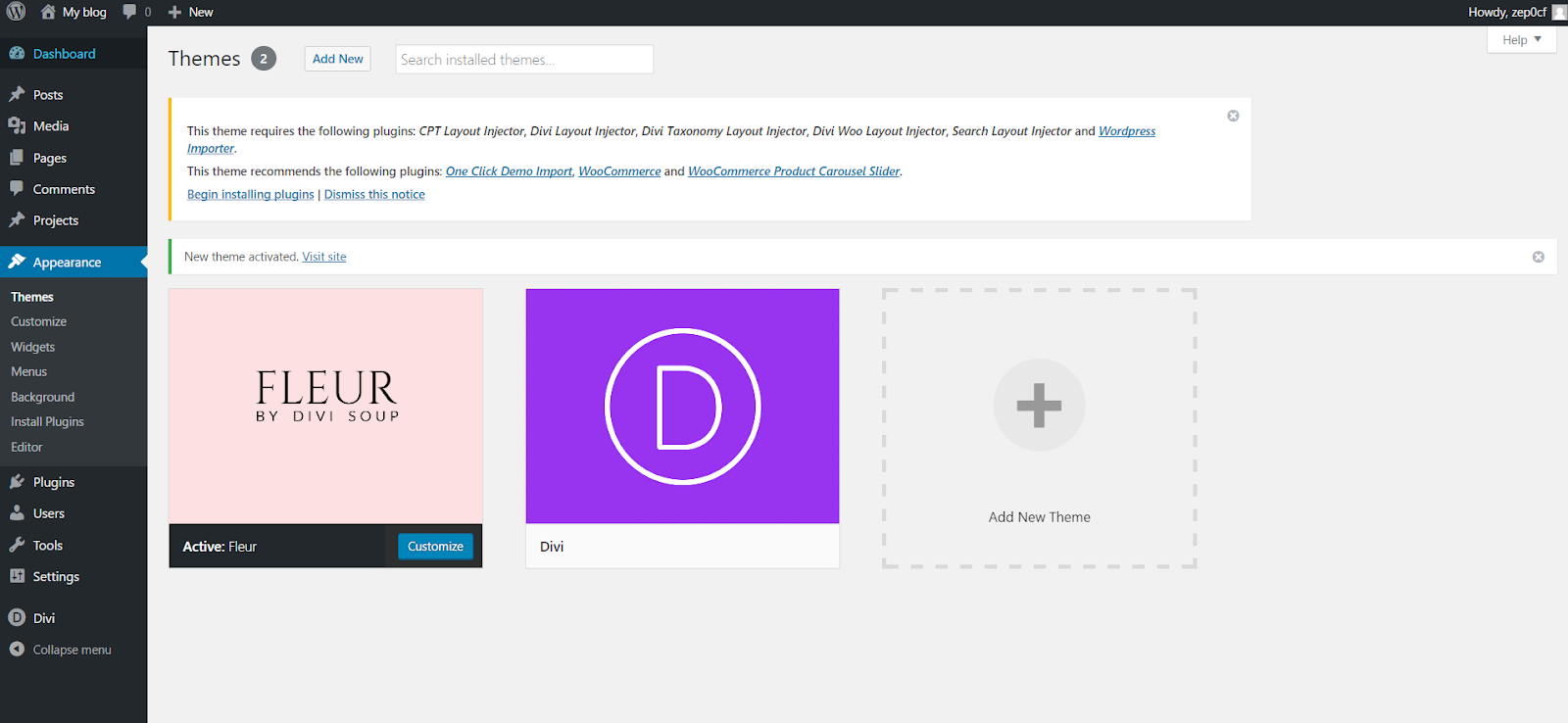
Task: Click Dismiss this notice link
Action: [374, 195]
